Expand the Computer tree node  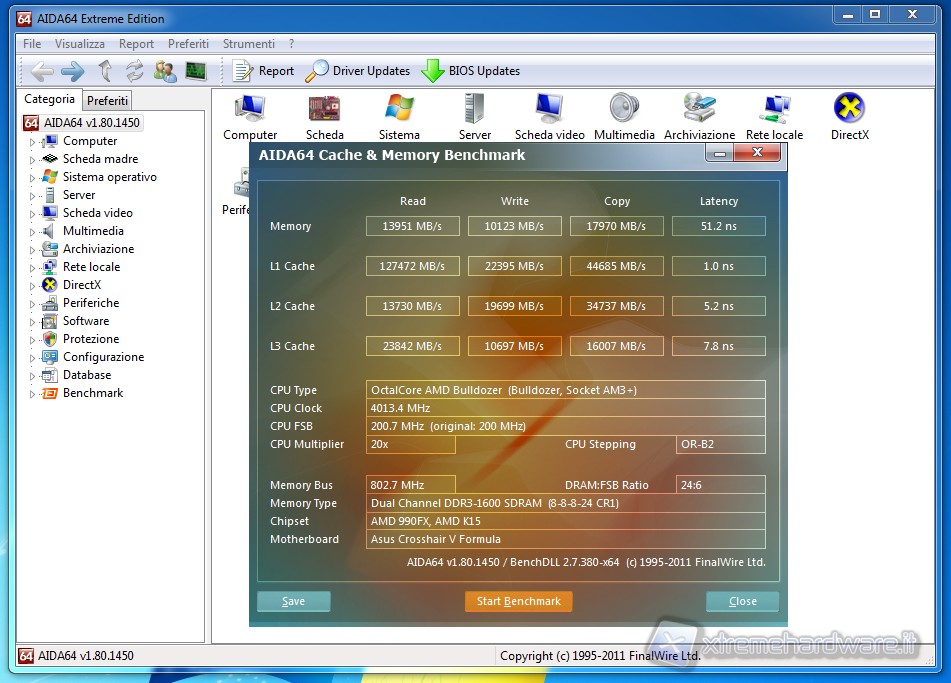click(32, 142)
